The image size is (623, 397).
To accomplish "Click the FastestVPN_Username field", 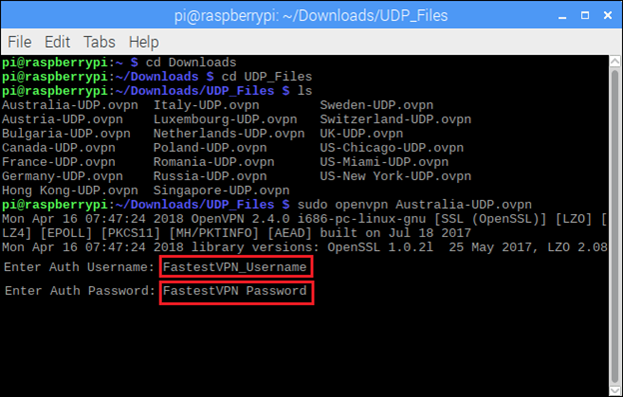I will tap(236, 267).
